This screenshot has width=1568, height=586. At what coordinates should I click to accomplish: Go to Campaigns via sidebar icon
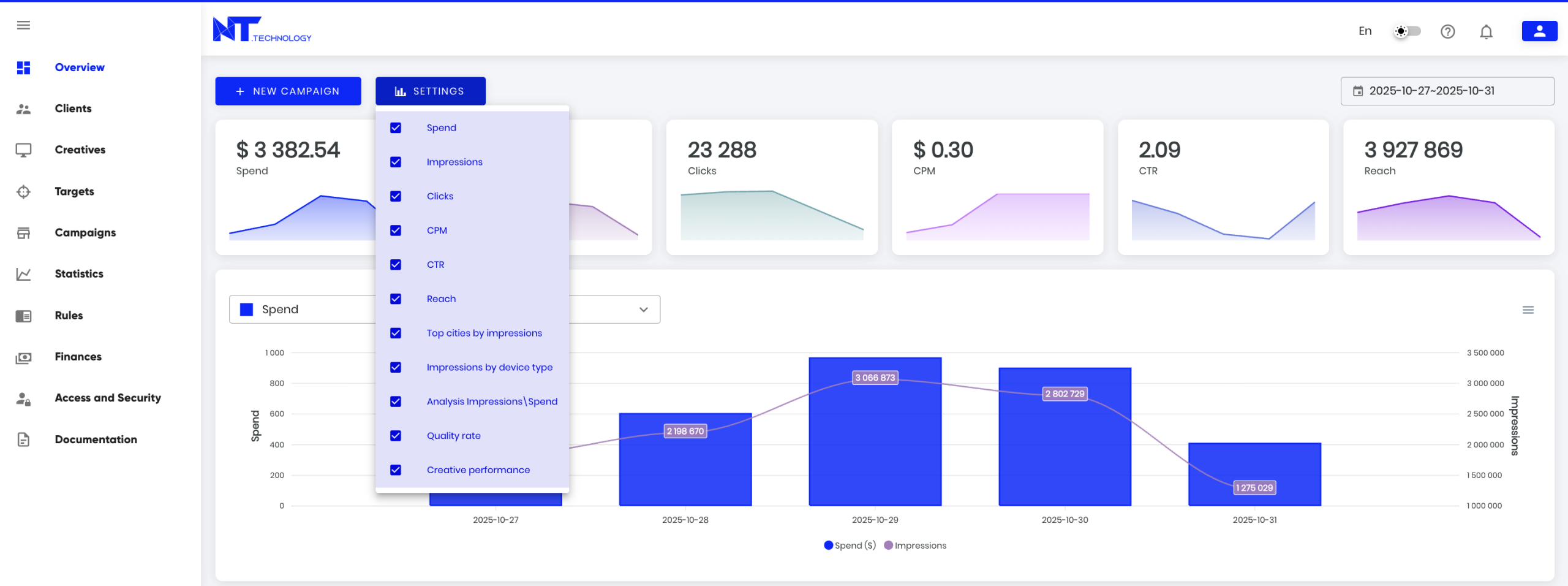coord(24,233)
